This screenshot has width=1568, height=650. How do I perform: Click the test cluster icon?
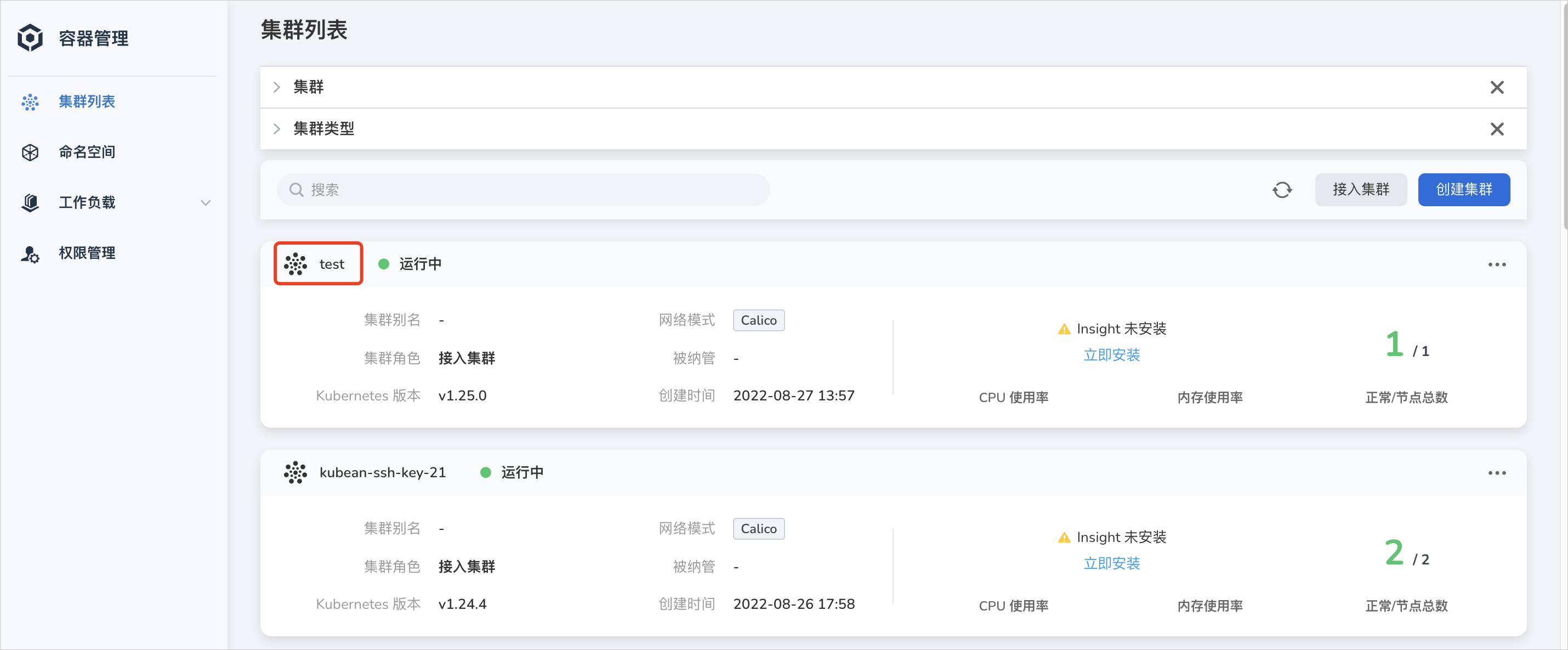pyautogui.click(x=295, y=264)
